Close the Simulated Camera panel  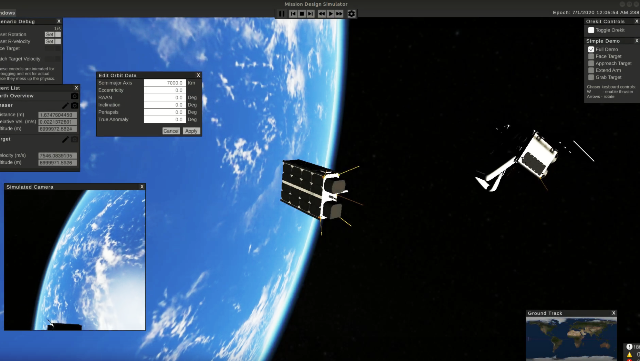(x=142, y=187)
